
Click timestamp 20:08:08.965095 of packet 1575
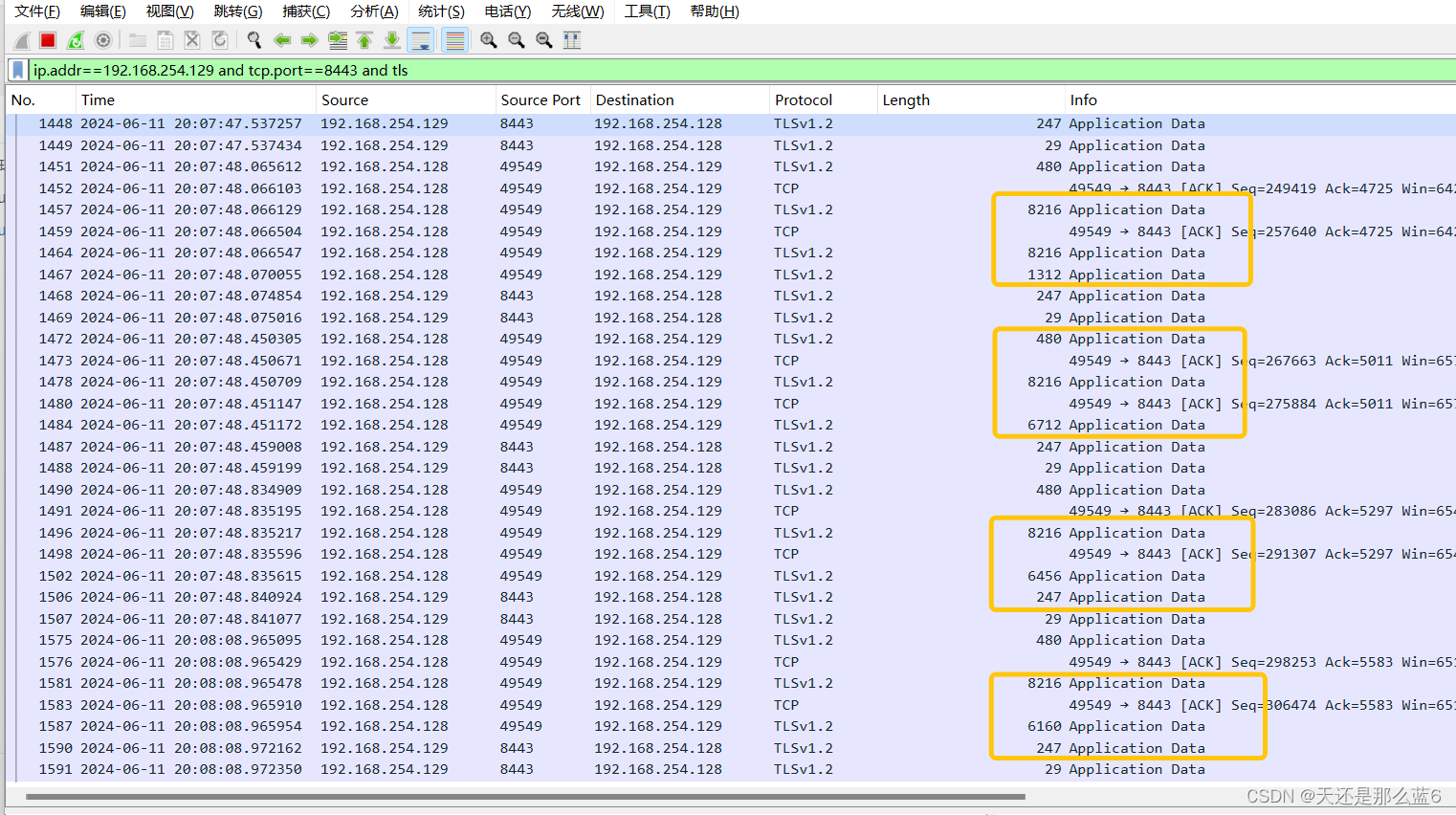190,640
